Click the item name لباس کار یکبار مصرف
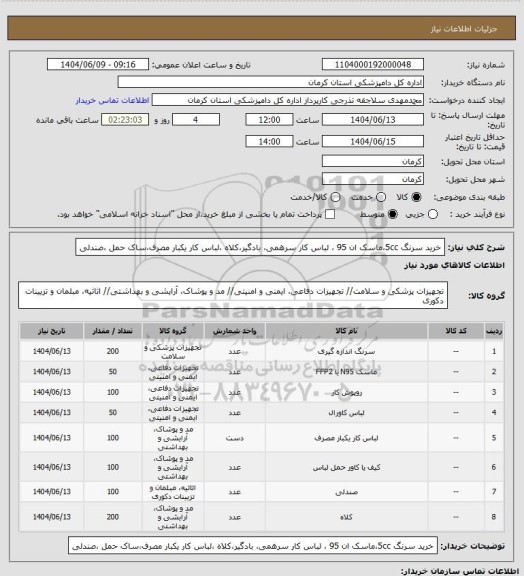Image resolution: width=524 pixels, height=576 pixels. pos(346,438)
